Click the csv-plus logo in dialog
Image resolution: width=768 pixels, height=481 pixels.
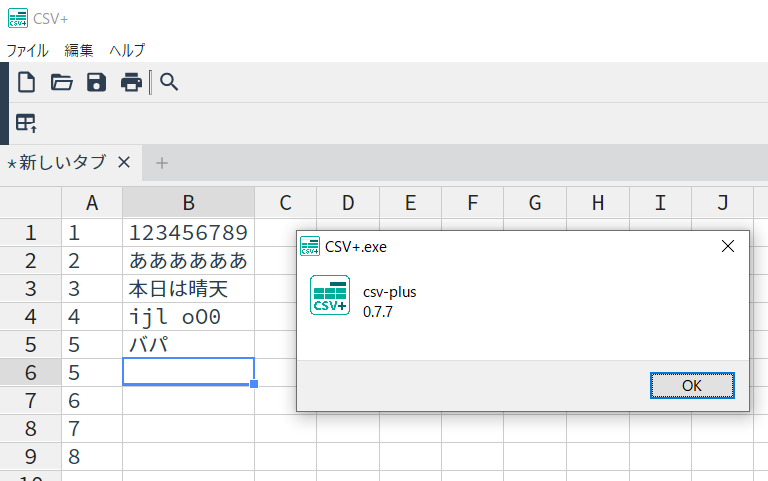pos(330,295)
